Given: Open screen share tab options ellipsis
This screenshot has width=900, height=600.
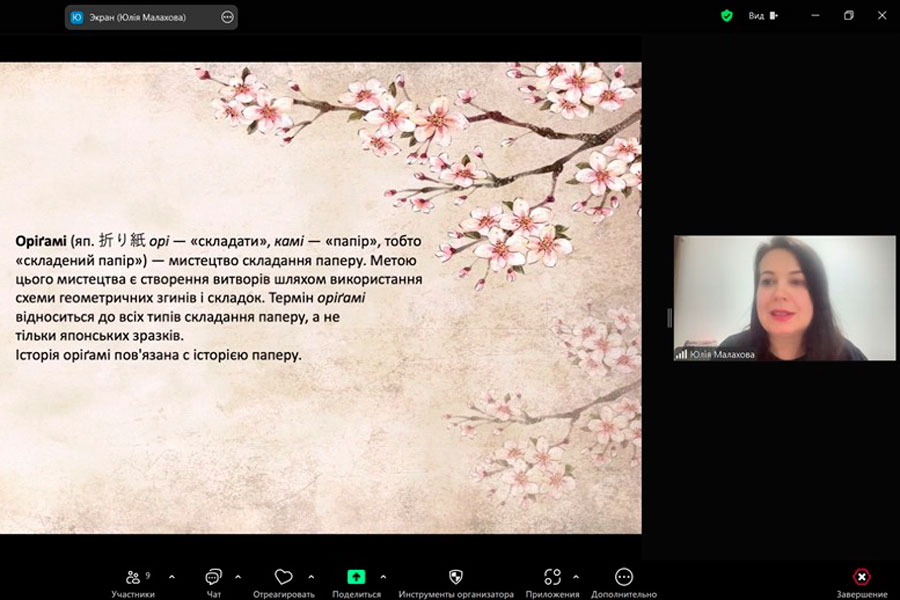Looking at the screenshot, I should [x=227, y=17].
